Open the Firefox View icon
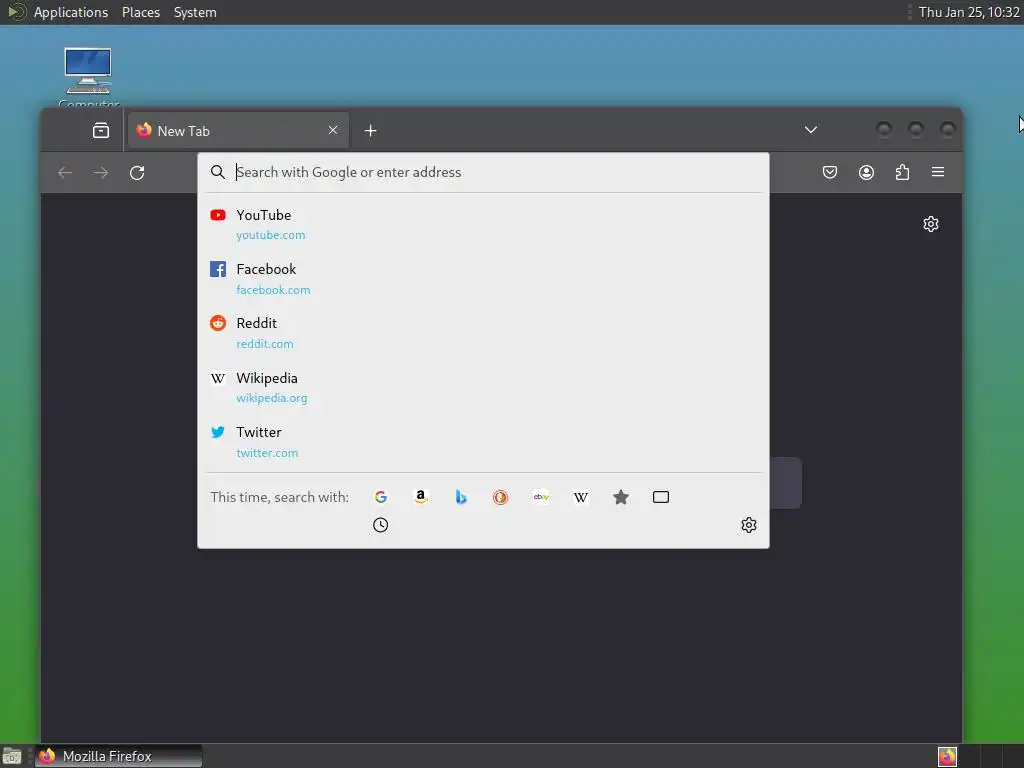1024x768 pixels. (101, 131)
